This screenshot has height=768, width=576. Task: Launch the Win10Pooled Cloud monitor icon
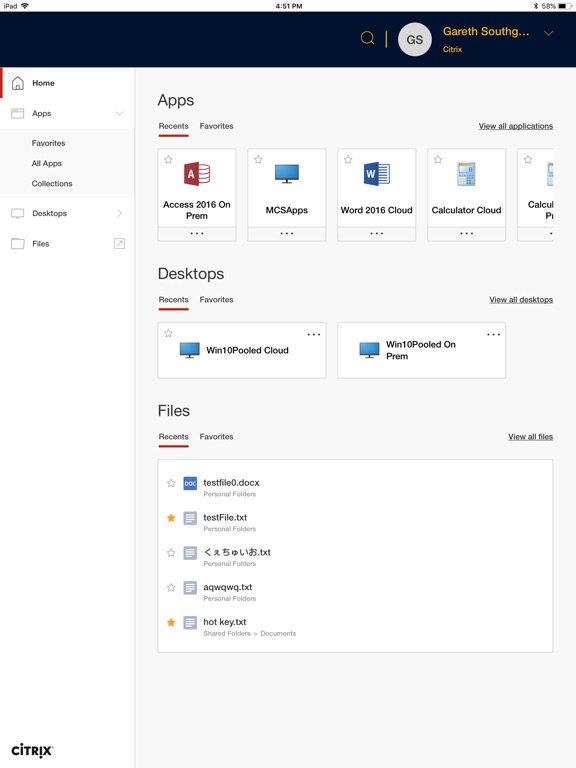point(190,350)
